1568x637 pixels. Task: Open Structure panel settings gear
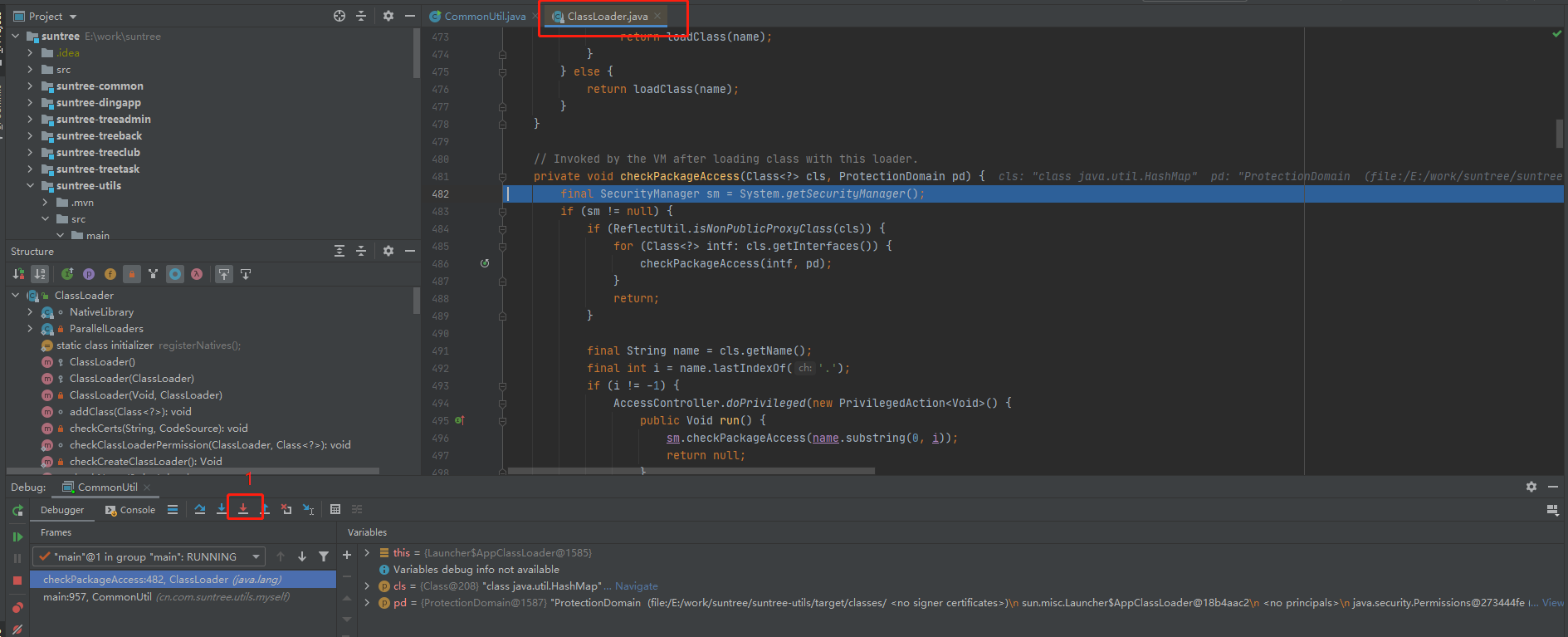pyautogui.click(x=388, y=251)
